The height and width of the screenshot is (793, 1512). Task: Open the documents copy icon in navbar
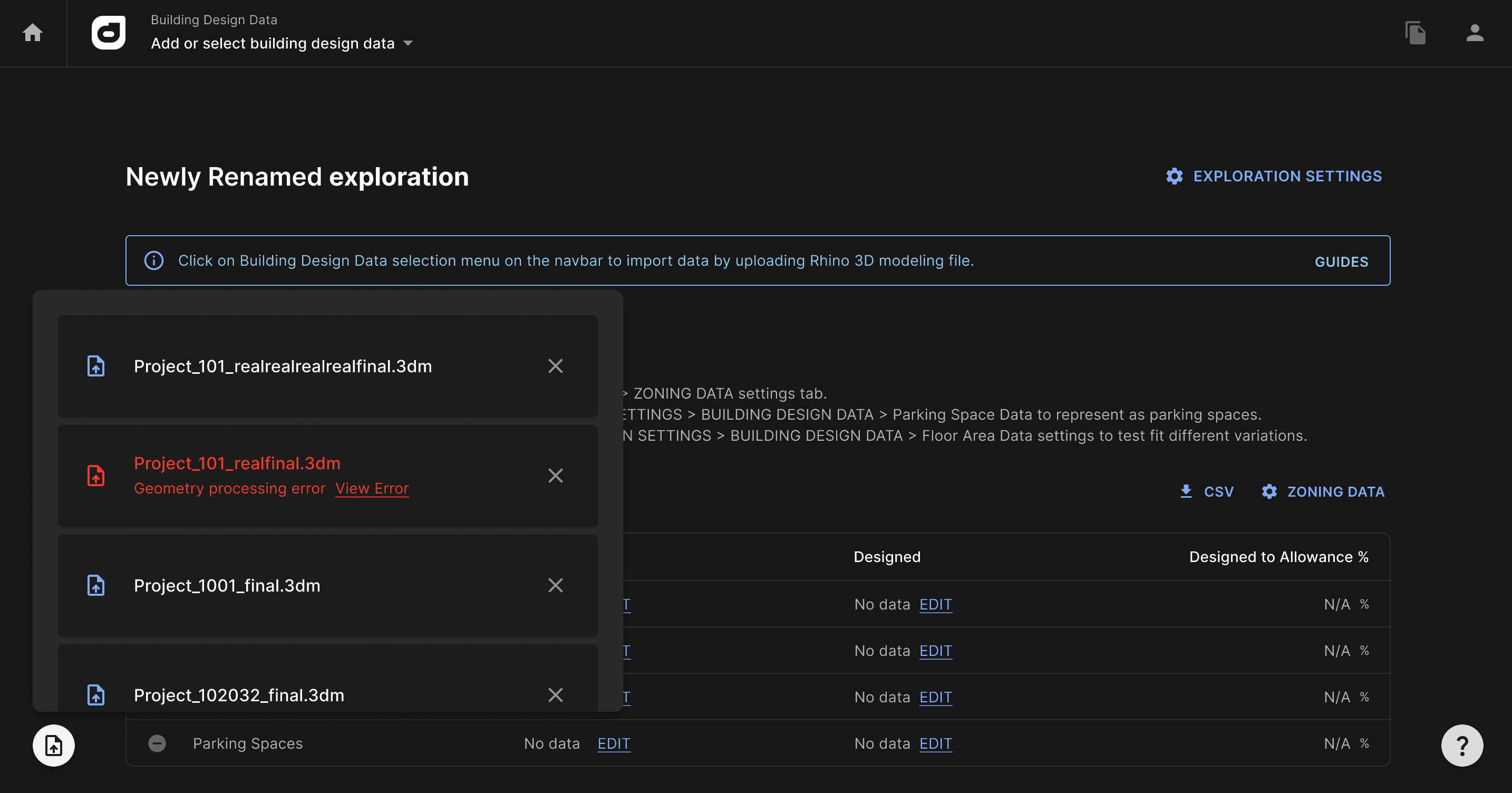[1415, 33]
